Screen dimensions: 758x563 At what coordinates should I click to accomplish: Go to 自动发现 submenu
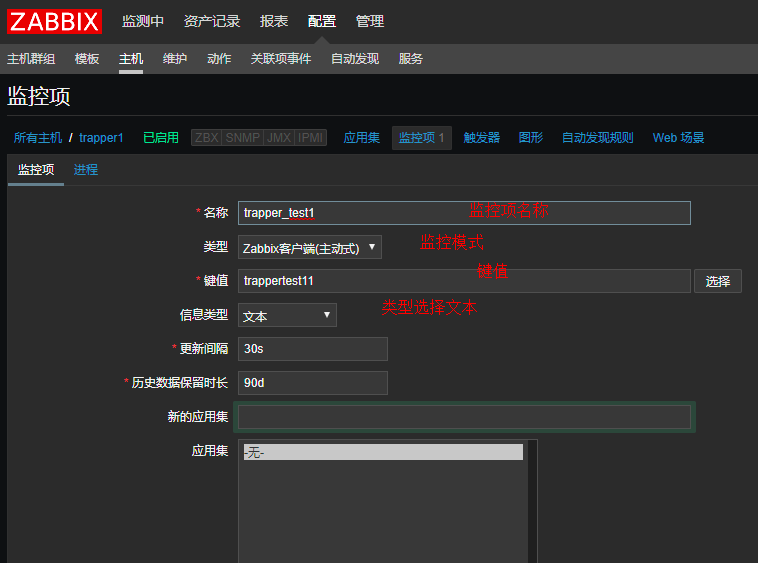point(355,59)
